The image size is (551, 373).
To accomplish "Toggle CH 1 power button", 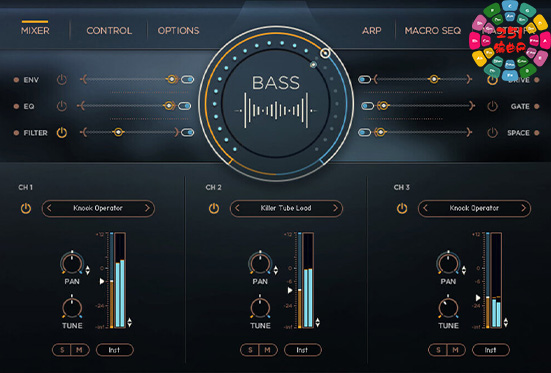I will (26, 208).
